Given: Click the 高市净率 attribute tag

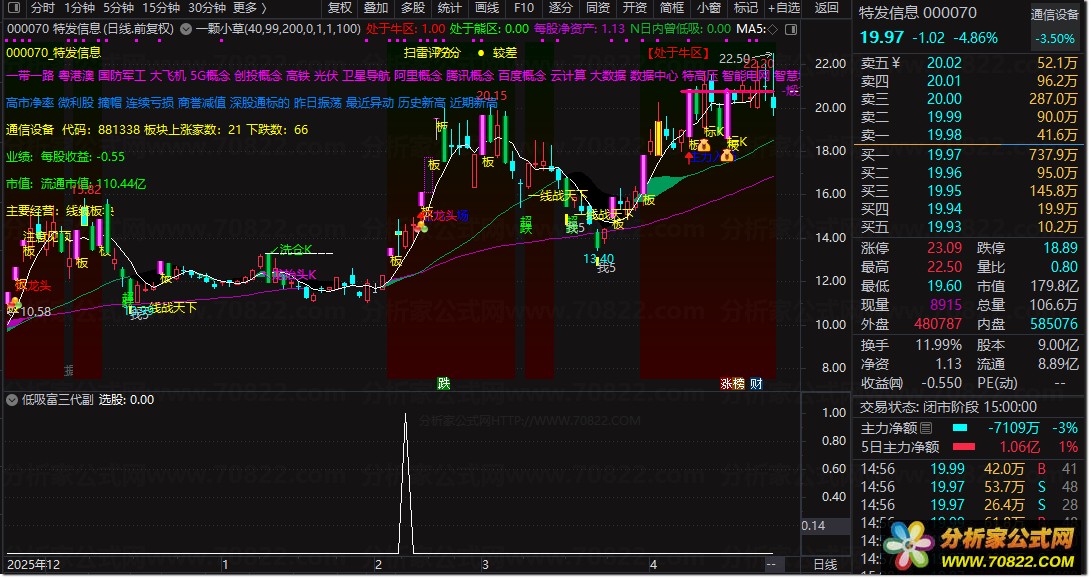Looking at the screenshot, I should (x=30, y=103).
